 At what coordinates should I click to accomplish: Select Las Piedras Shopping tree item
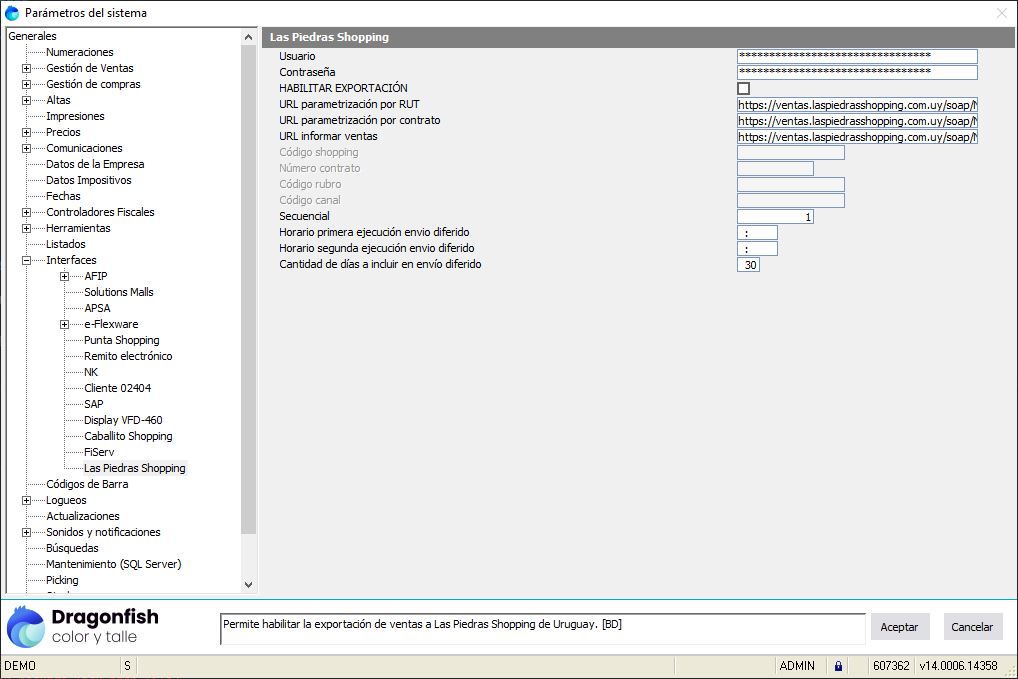[x=134, y=468]
